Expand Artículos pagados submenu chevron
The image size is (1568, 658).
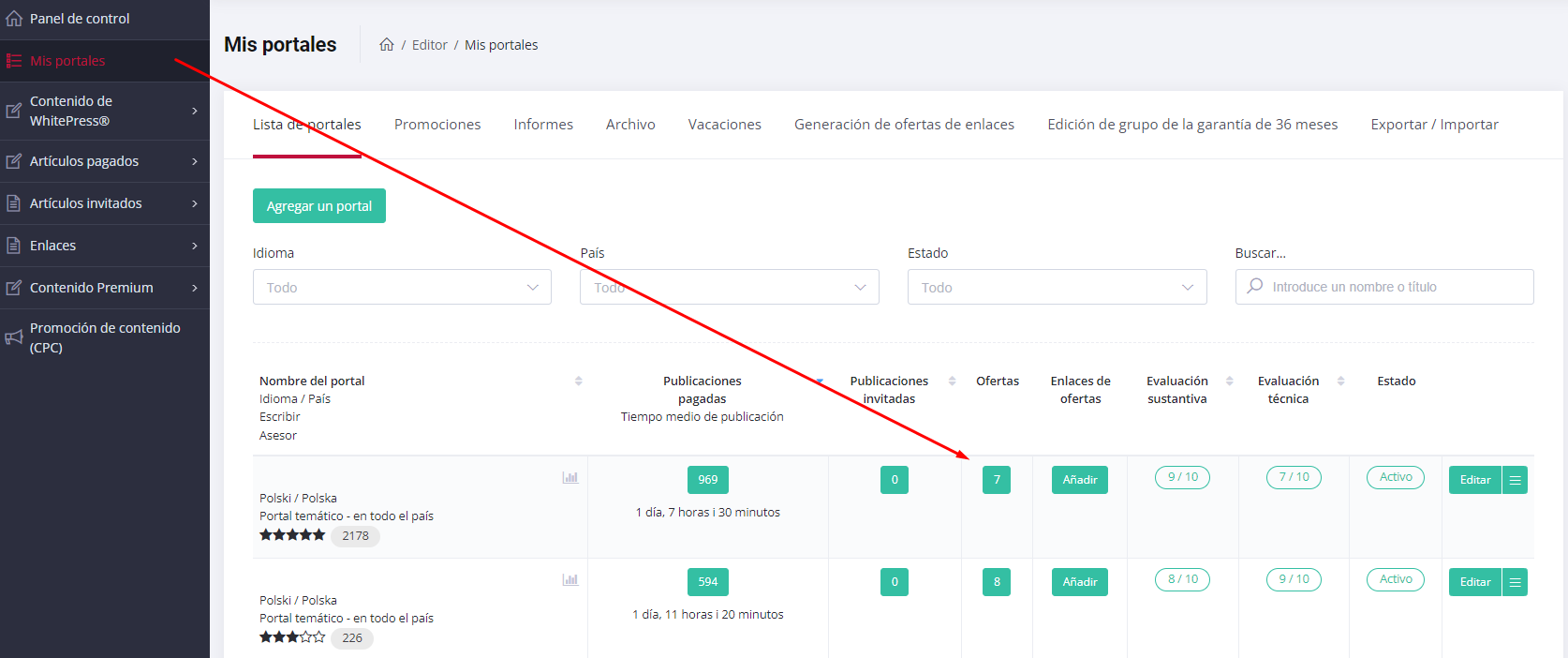[x=195, y=161]
